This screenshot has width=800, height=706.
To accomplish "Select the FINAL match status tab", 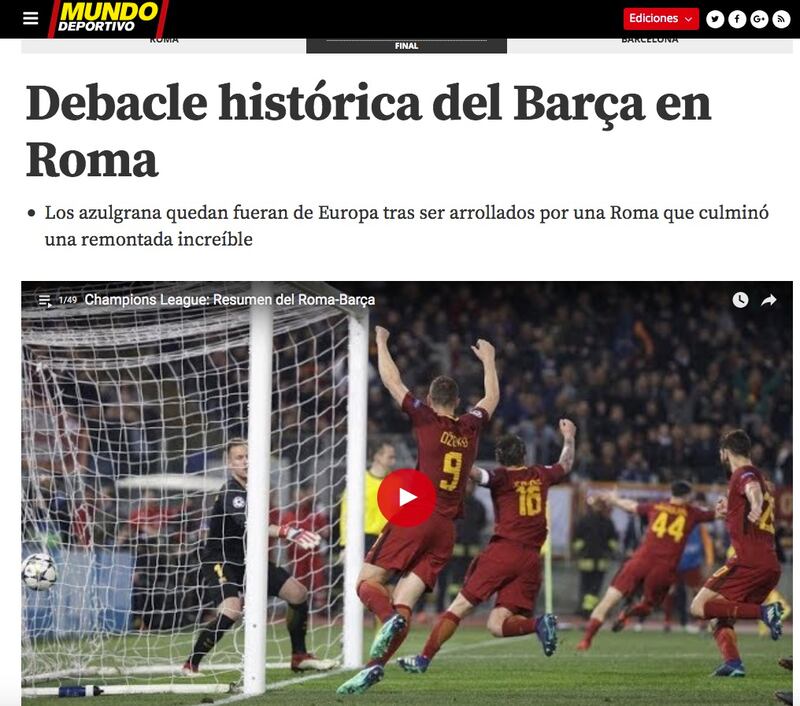I will point(406,45).
